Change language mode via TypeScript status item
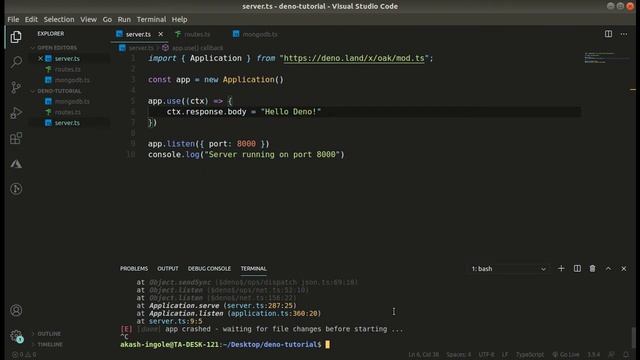Viewport: 640px width, 360px height. point(530,355)
